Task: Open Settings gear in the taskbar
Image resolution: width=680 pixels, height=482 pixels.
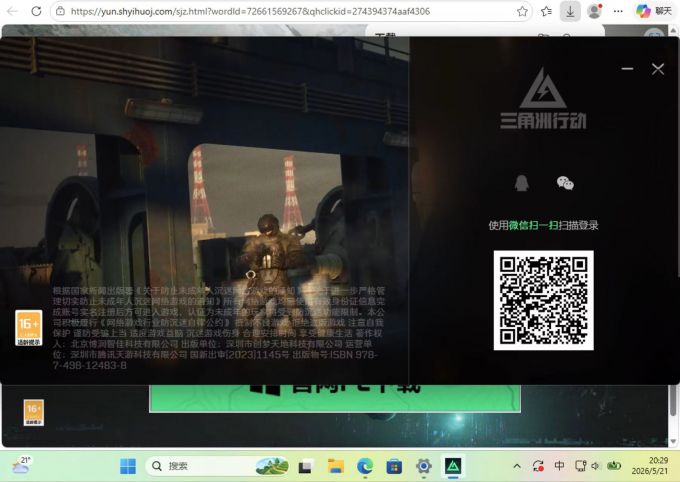Action: coord(424,466)
